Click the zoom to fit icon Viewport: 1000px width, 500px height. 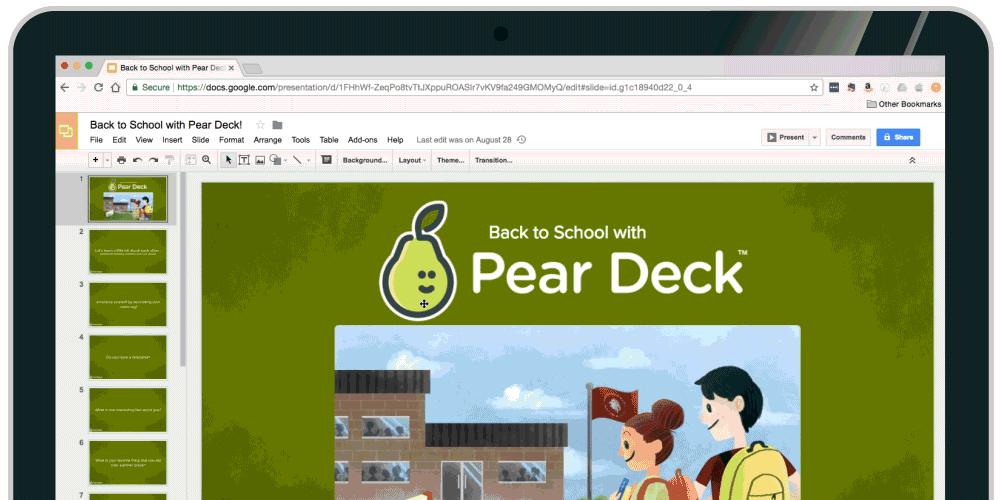(191, 160)
